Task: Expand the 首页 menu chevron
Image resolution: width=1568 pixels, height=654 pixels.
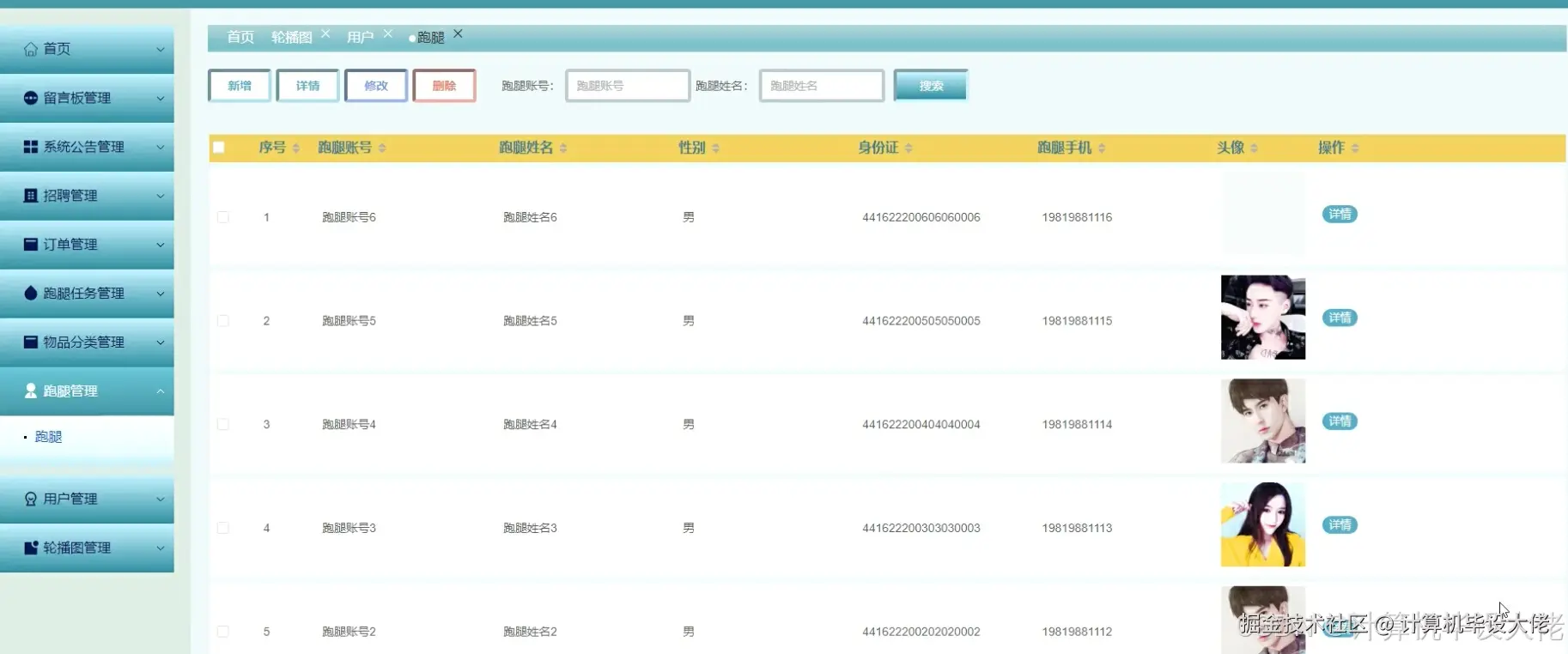Action: coord(161,50)
